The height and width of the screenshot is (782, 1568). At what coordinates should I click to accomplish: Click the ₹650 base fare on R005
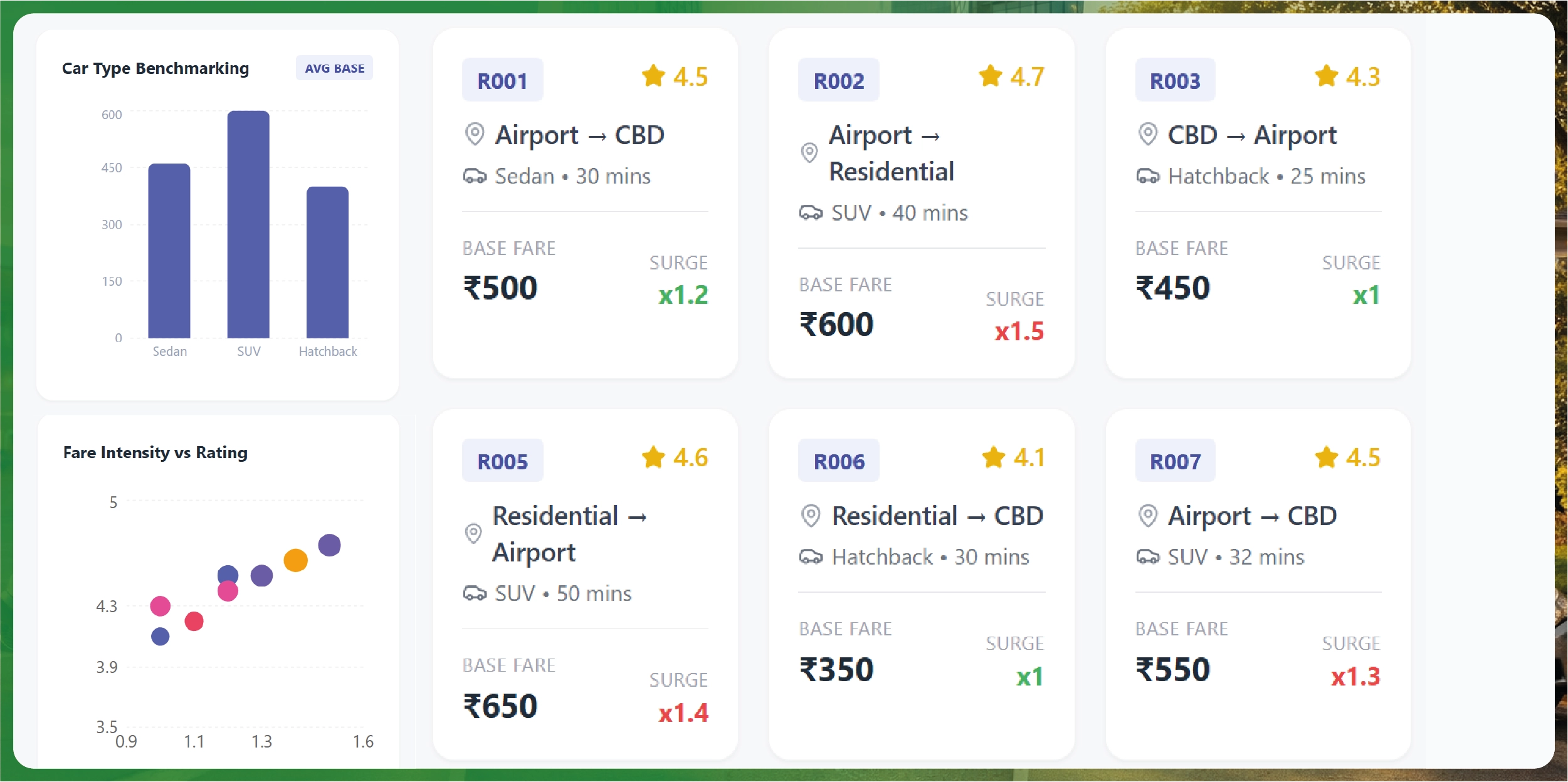pos(500,704)
